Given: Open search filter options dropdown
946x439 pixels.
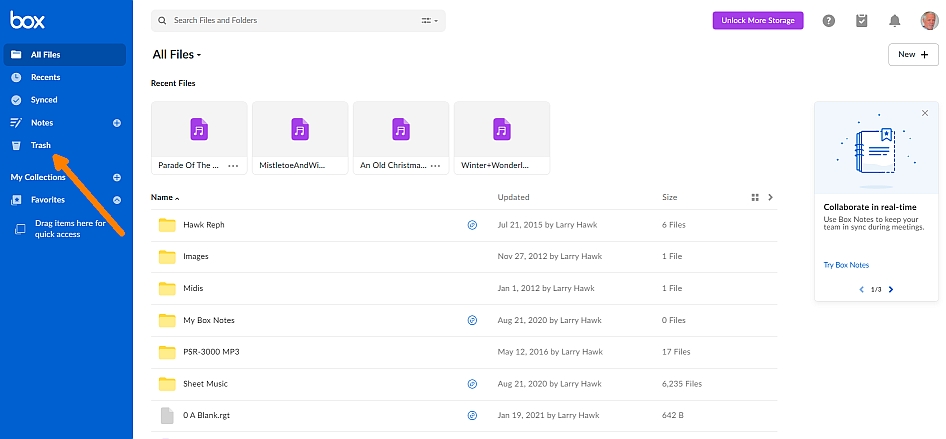Looking at the screenshot, I should [x=431, y=20].
